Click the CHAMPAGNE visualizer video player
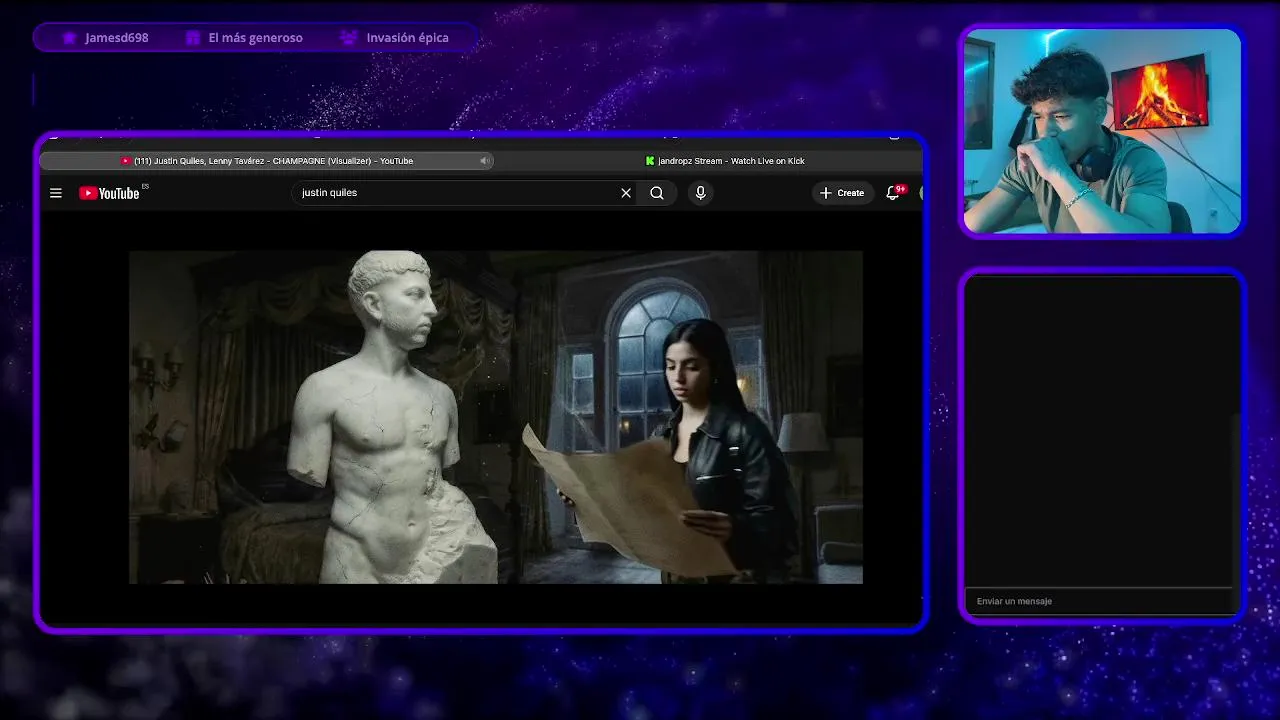Viewport: 1280px width, 720px height. [x=496, y=417]
